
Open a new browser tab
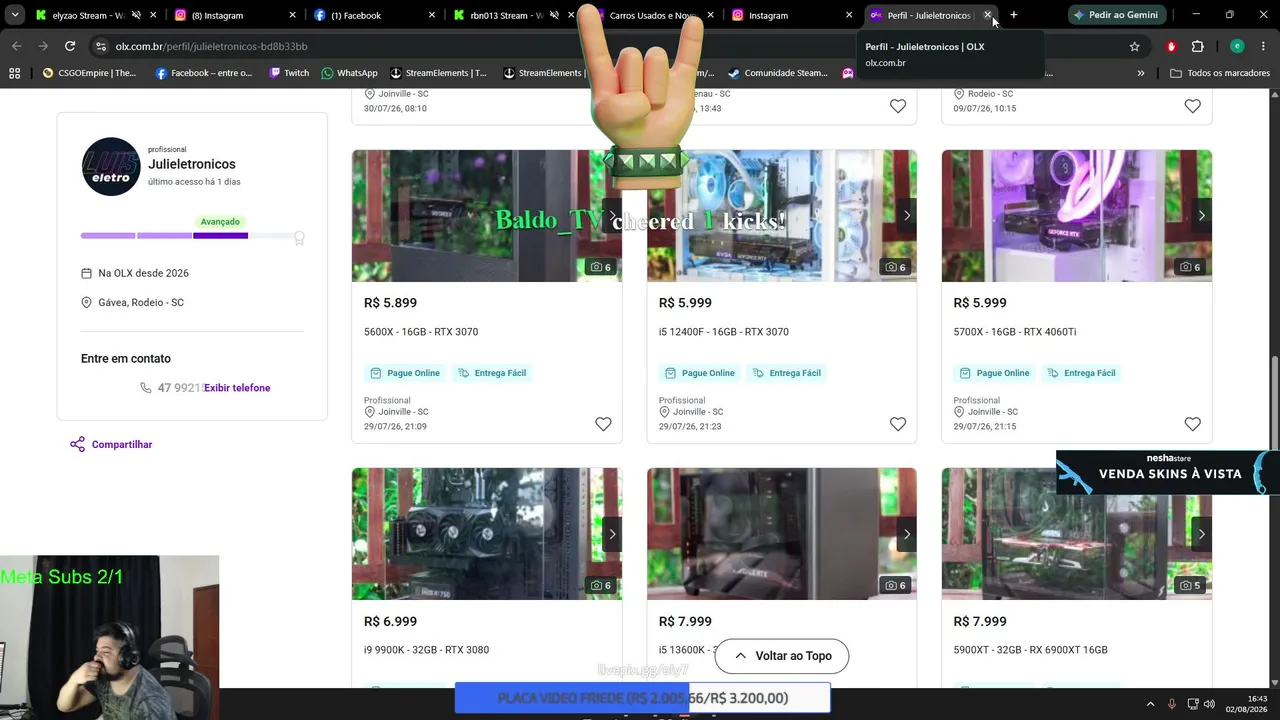coord(1013,15)
